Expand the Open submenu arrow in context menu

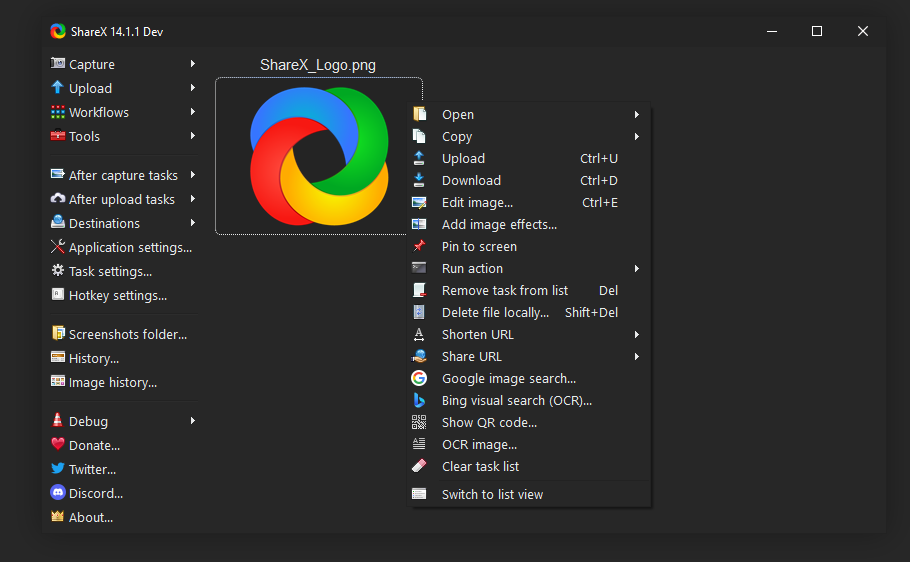[x=637, y=114]
